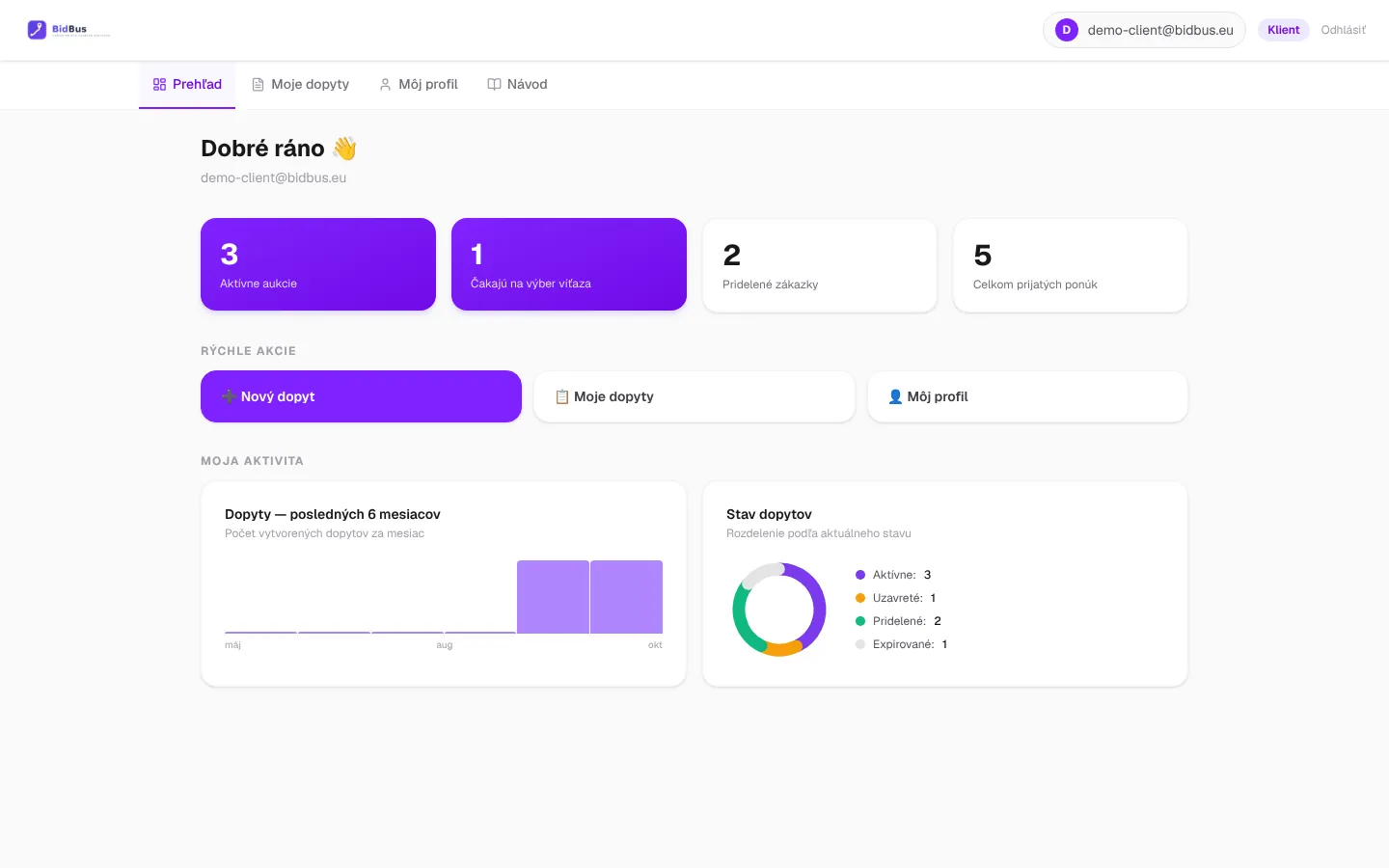Open the Návod tab
The width and height of the screenshot is (1389, 868).
pos(517,85)
